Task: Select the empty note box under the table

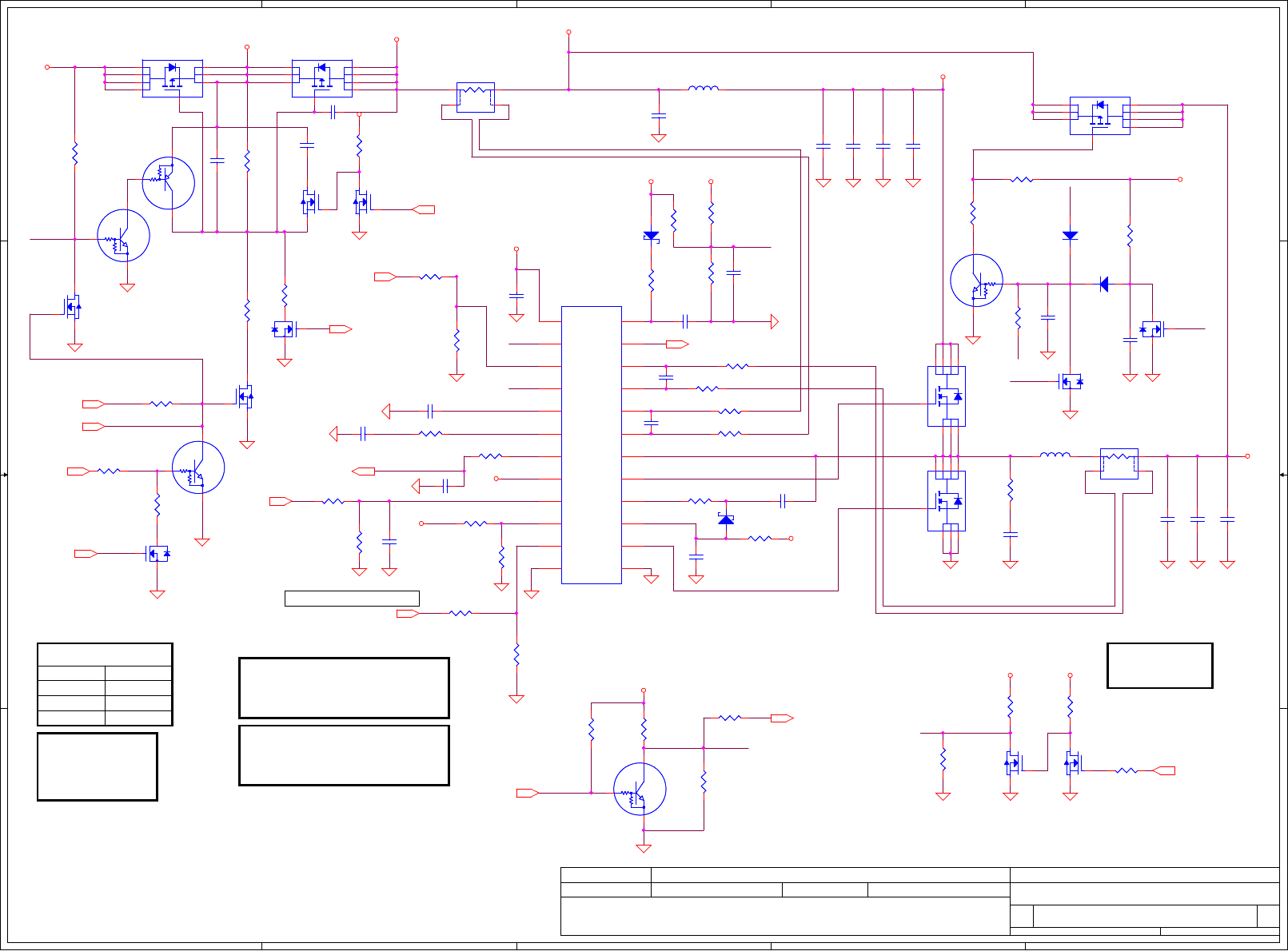Action: pos(98,766)
